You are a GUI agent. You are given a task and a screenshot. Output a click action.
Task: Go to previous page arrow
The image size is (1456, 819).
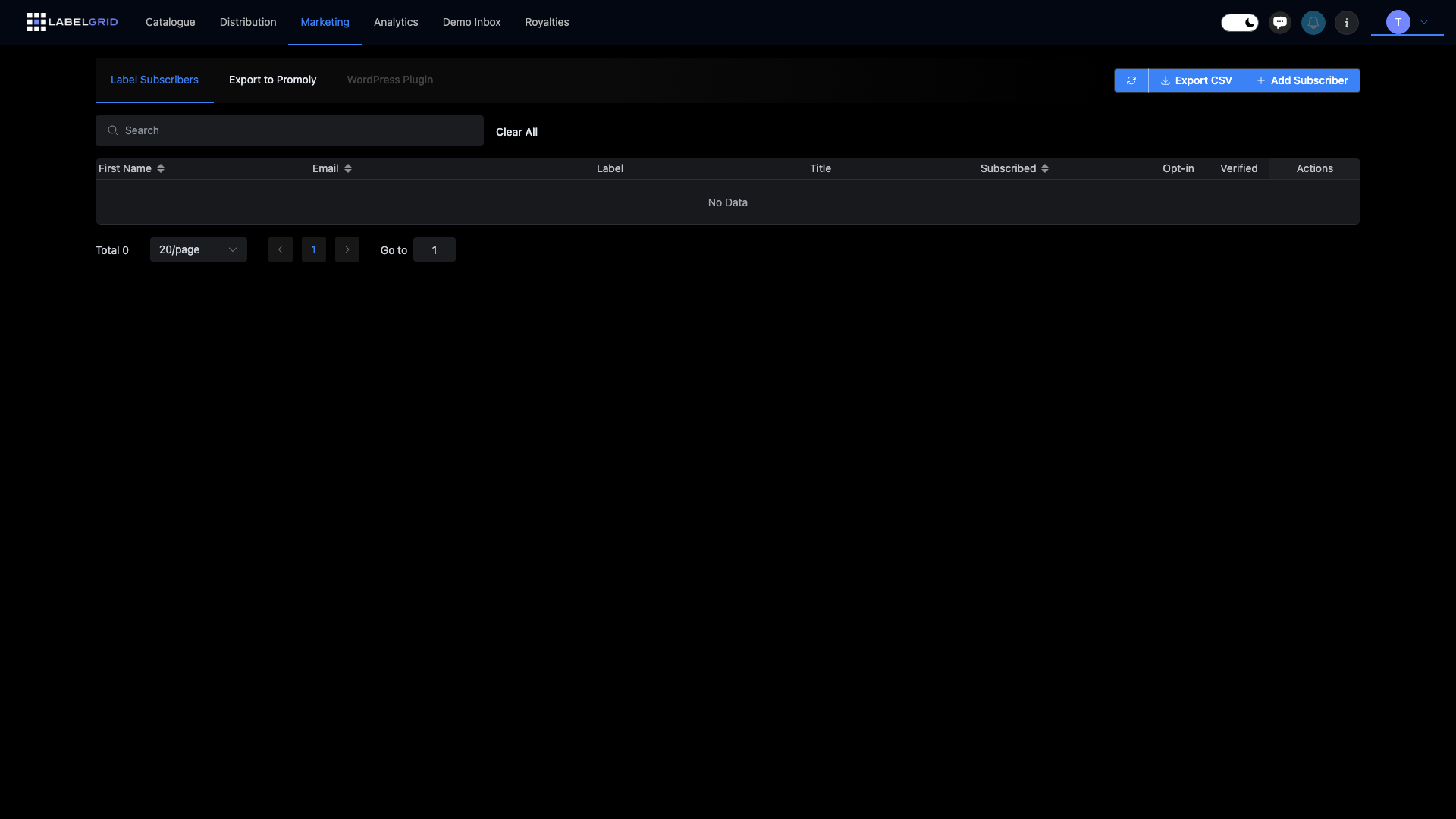click(x=281, y=249)
